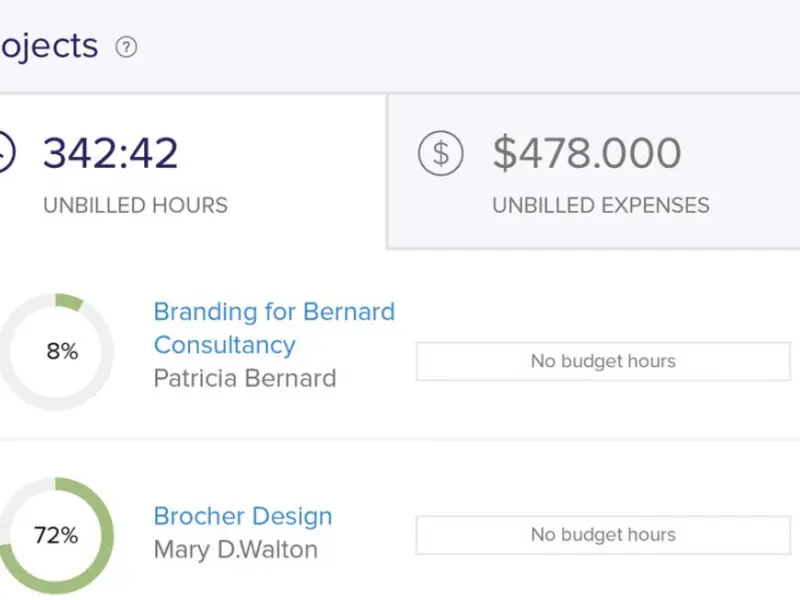Click the 72% text inside the ring
This screenshot has width=800, height=600.
point(56,535)
